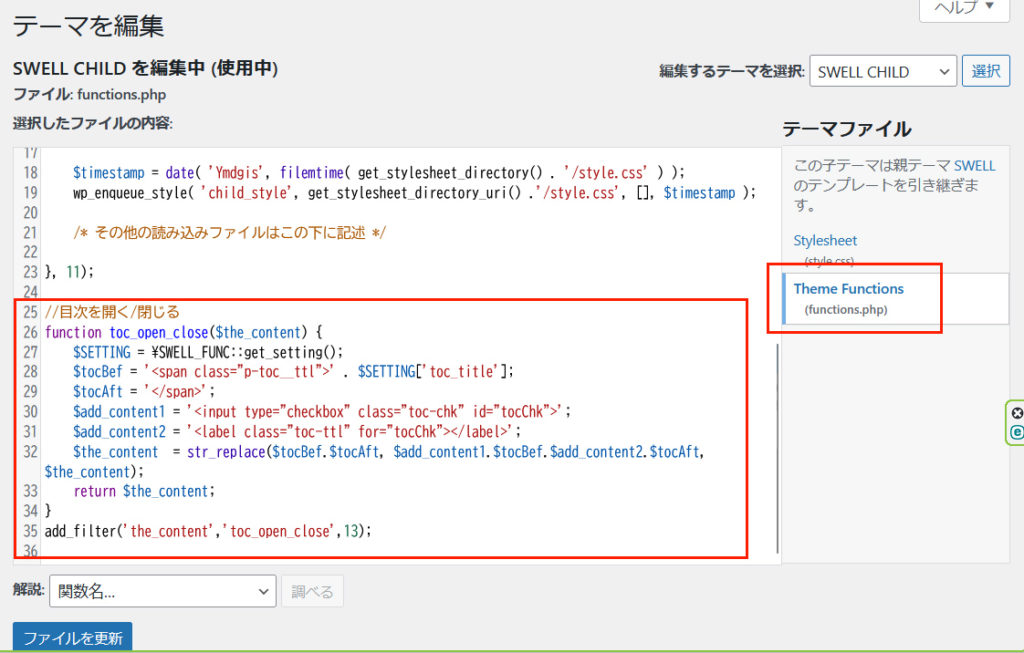Screen dimensions: 1024x653
Task: Open the theme selector showing SWELL CHILD
Action: click(x=883, y=72)
